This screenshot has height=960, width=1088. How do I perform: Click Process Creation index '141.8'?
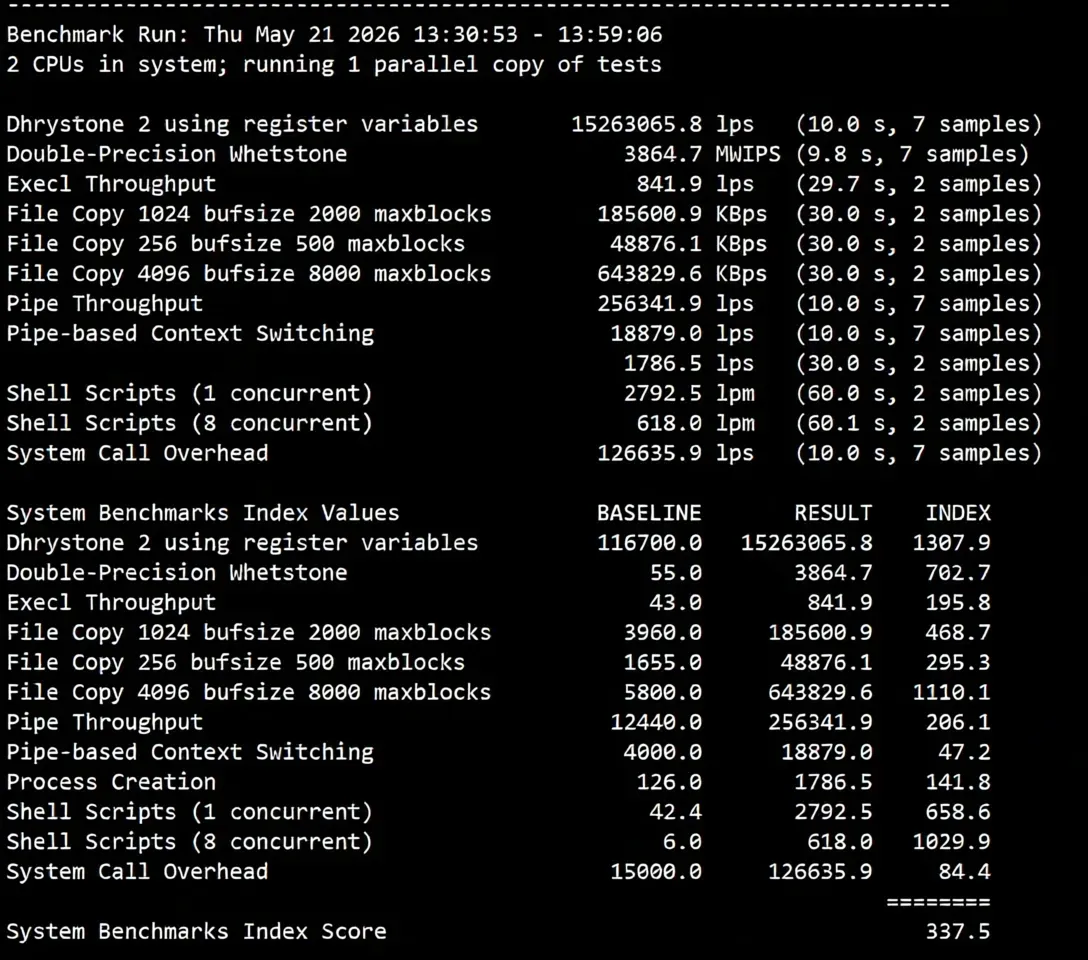pos(958,780)
